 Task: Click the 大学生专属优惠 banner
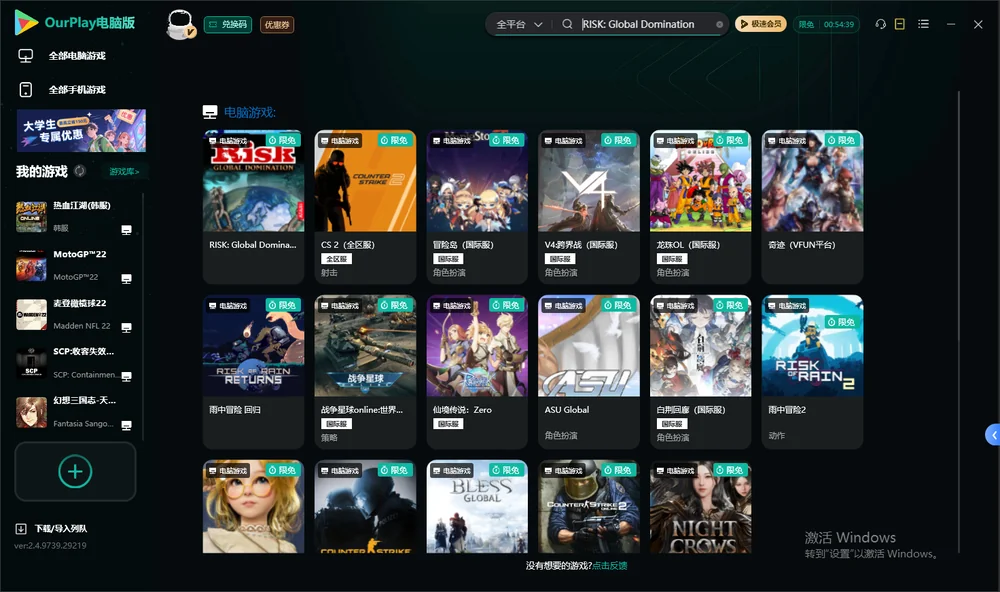click(81, 130)
